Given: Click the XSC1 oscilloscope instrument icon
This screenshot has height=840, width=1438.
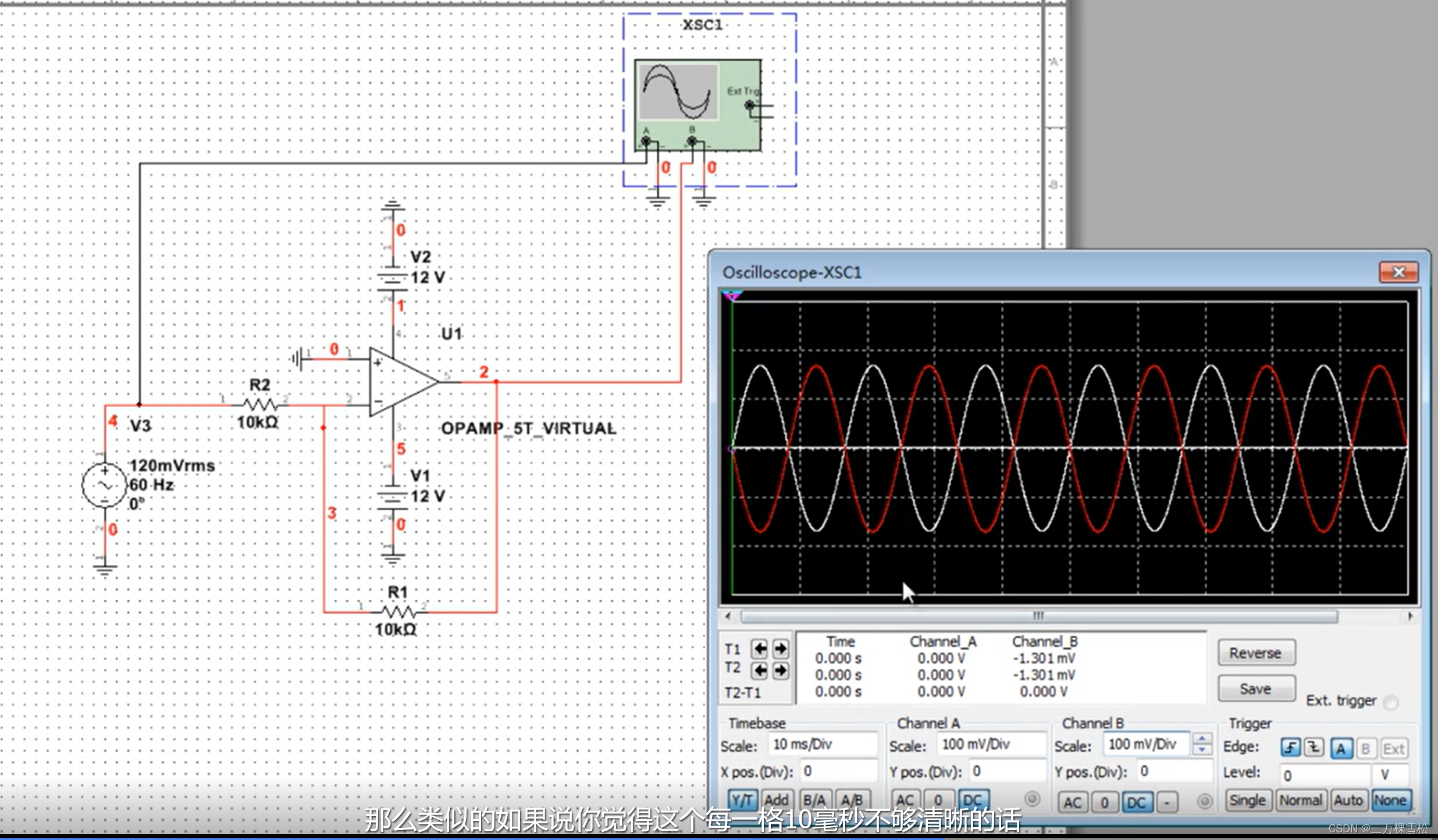Looking at the screenshot, I should pyautogui.click(x=697, y=105).
